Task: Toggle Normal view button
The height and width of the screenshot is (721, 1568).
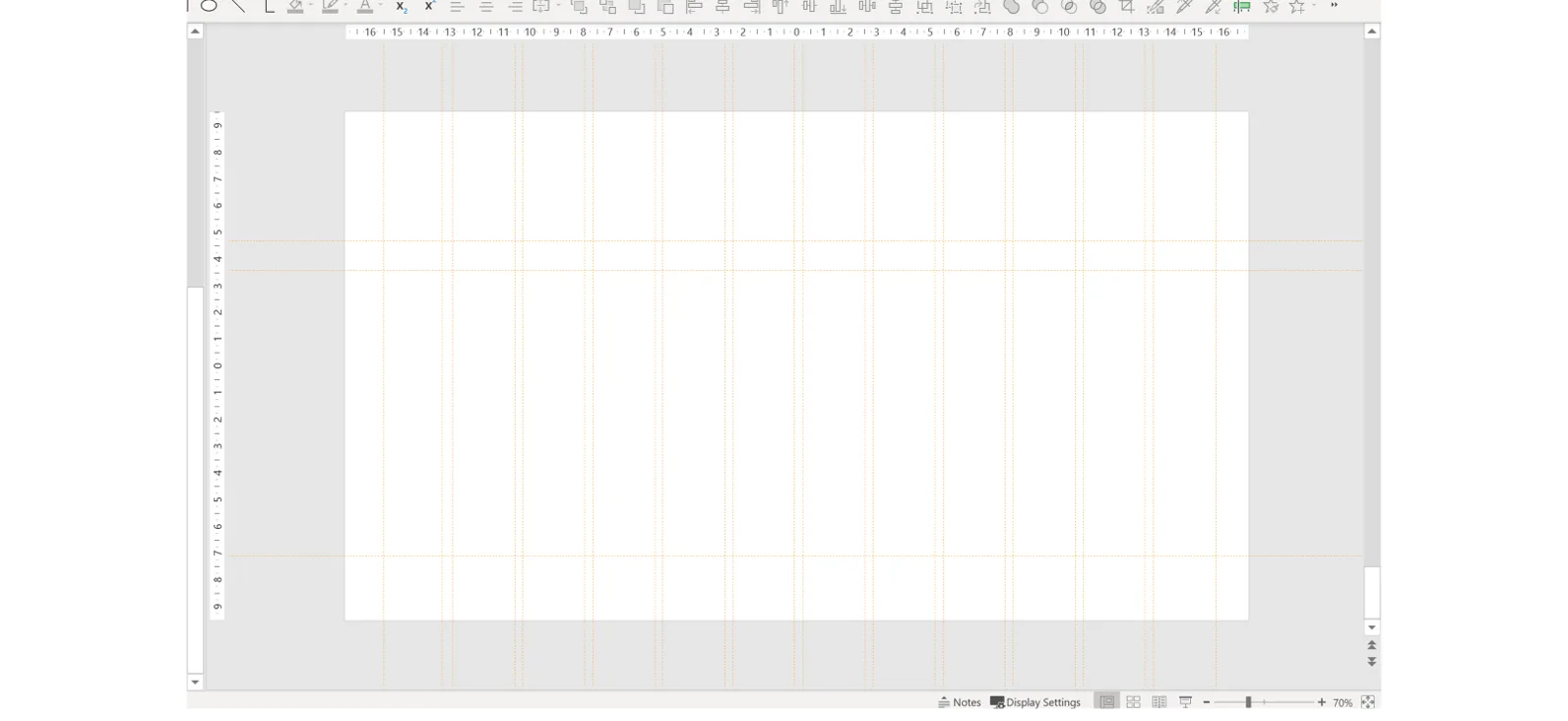Action: 1107,702
